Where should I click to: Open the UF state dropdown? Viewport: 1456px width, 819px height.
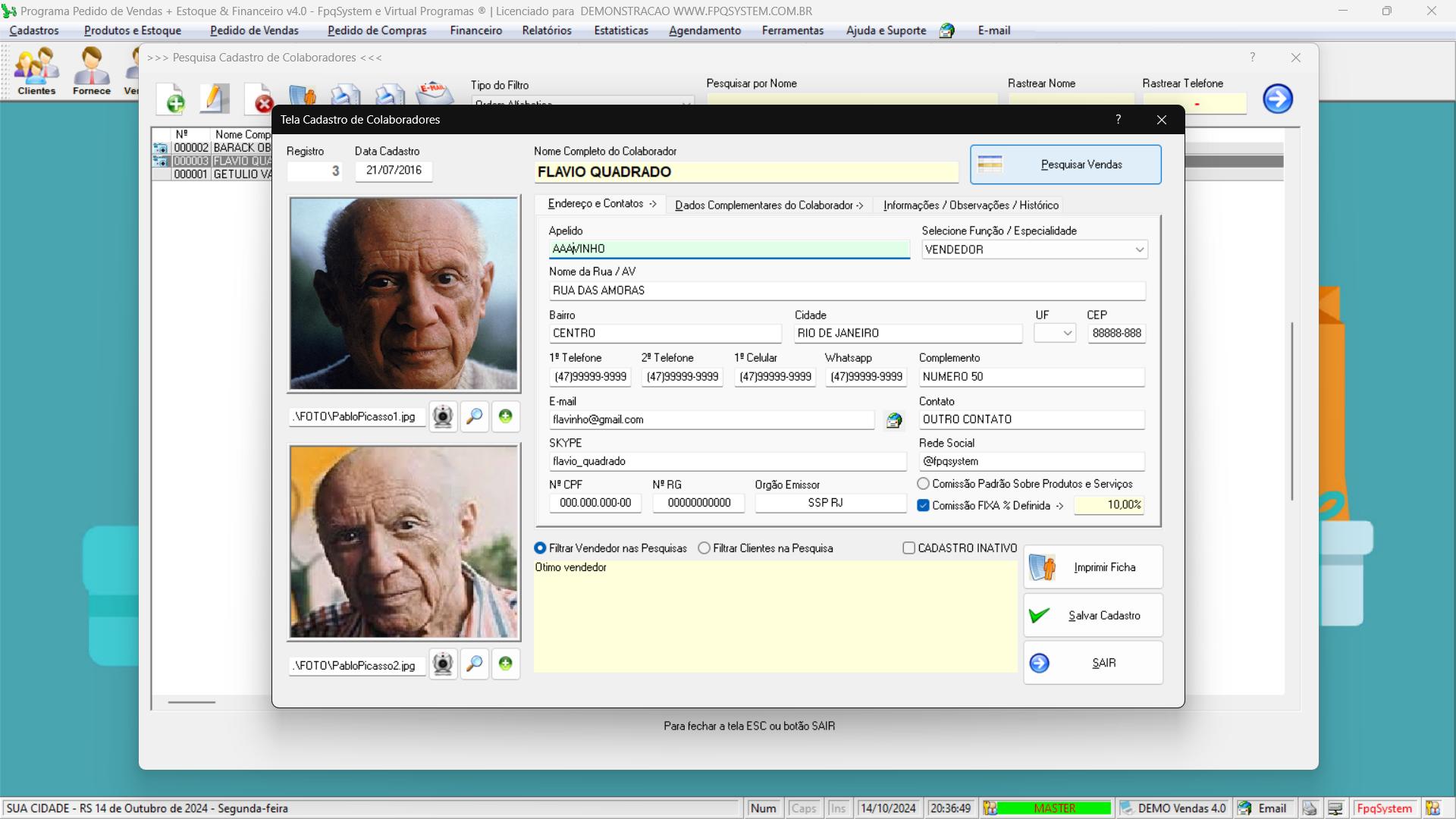click(x=1055, y=333)
